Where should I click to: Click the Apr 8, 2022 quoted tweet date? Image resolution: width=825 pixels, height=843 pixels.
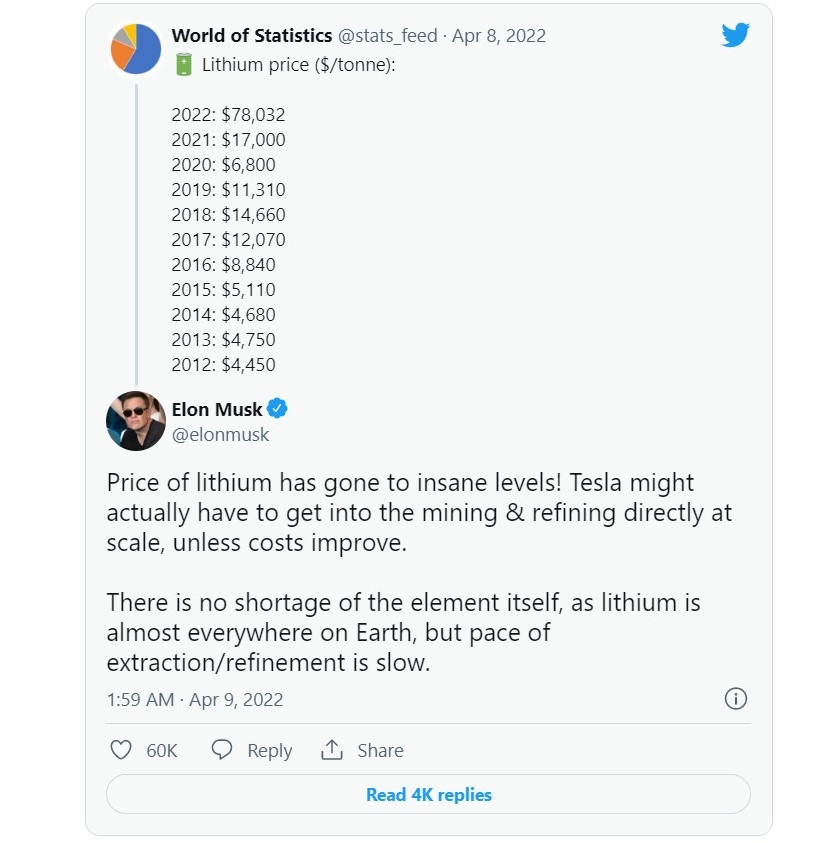point(499,36)
